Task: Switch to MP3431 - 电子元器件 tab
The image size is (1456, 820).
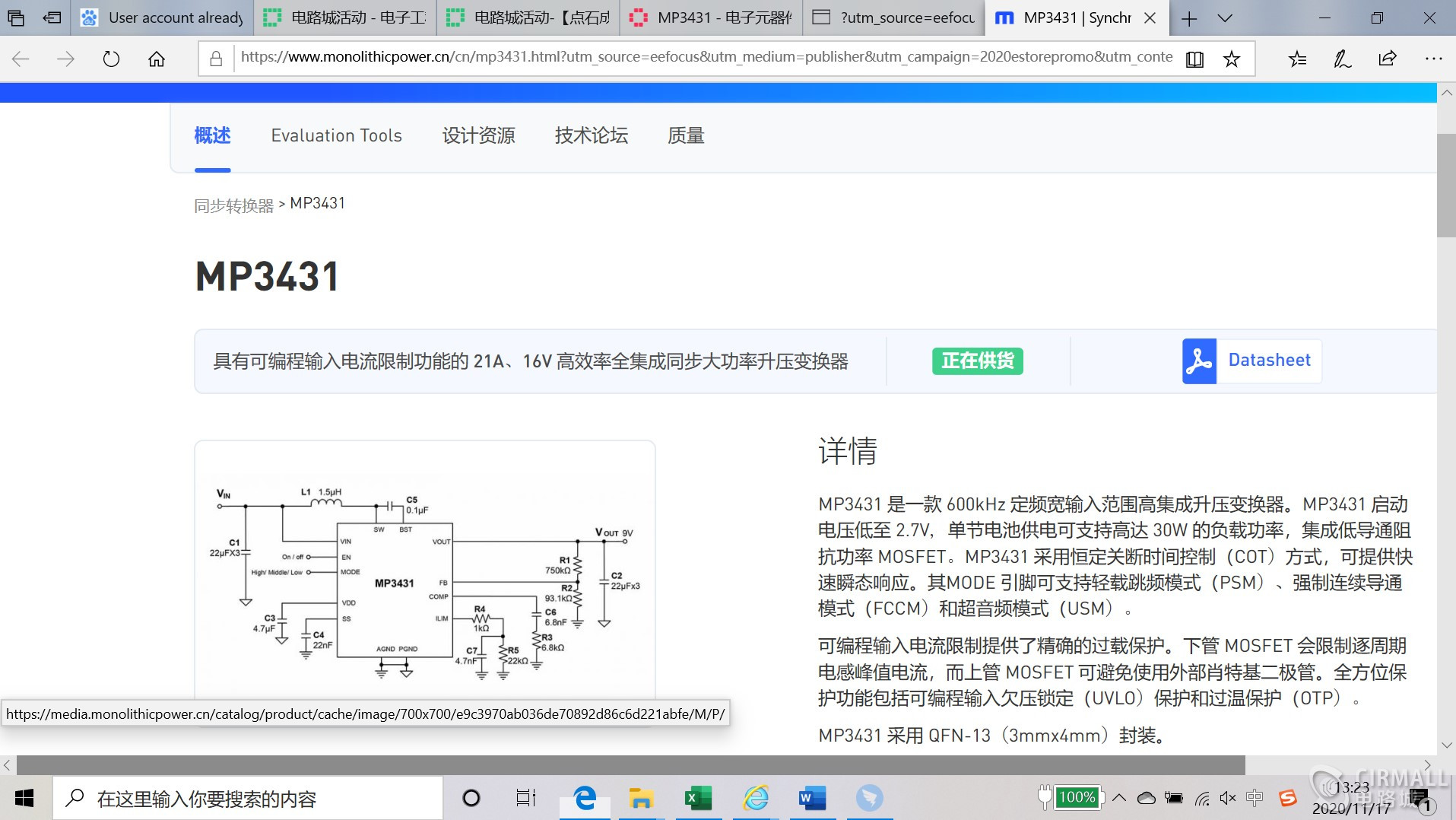Action: pos(711,17)
